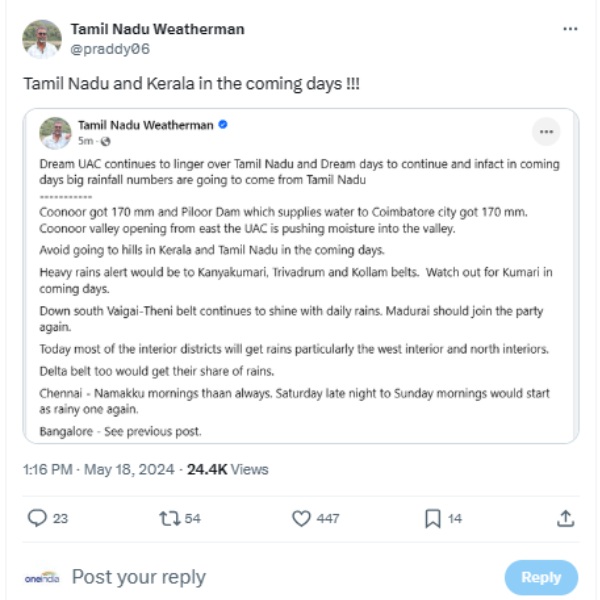Screen dimensions: 600x600
Task: Click the reply speech bubble icon
Action: [36, 518]
